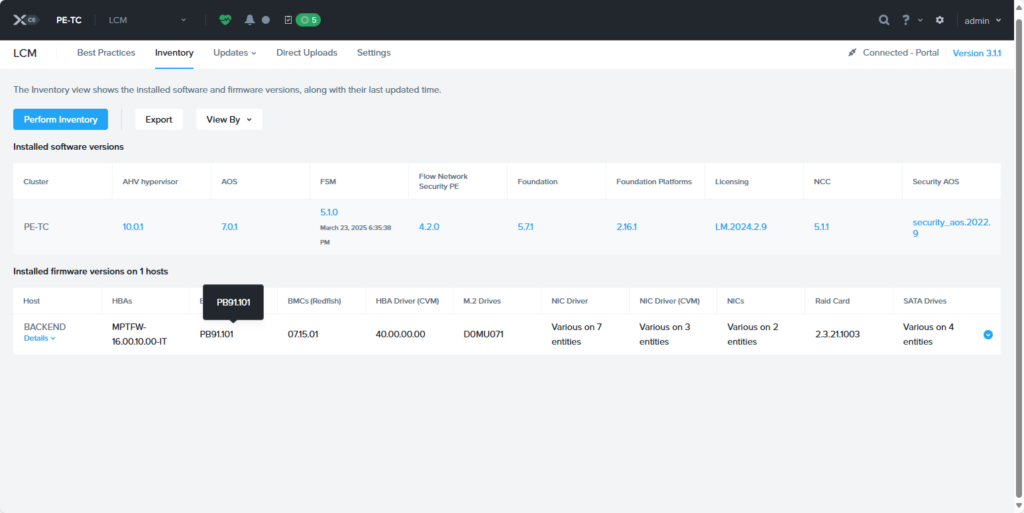
Task: Expand the BACKEND row blue chevron
Action: click(988, 335)
